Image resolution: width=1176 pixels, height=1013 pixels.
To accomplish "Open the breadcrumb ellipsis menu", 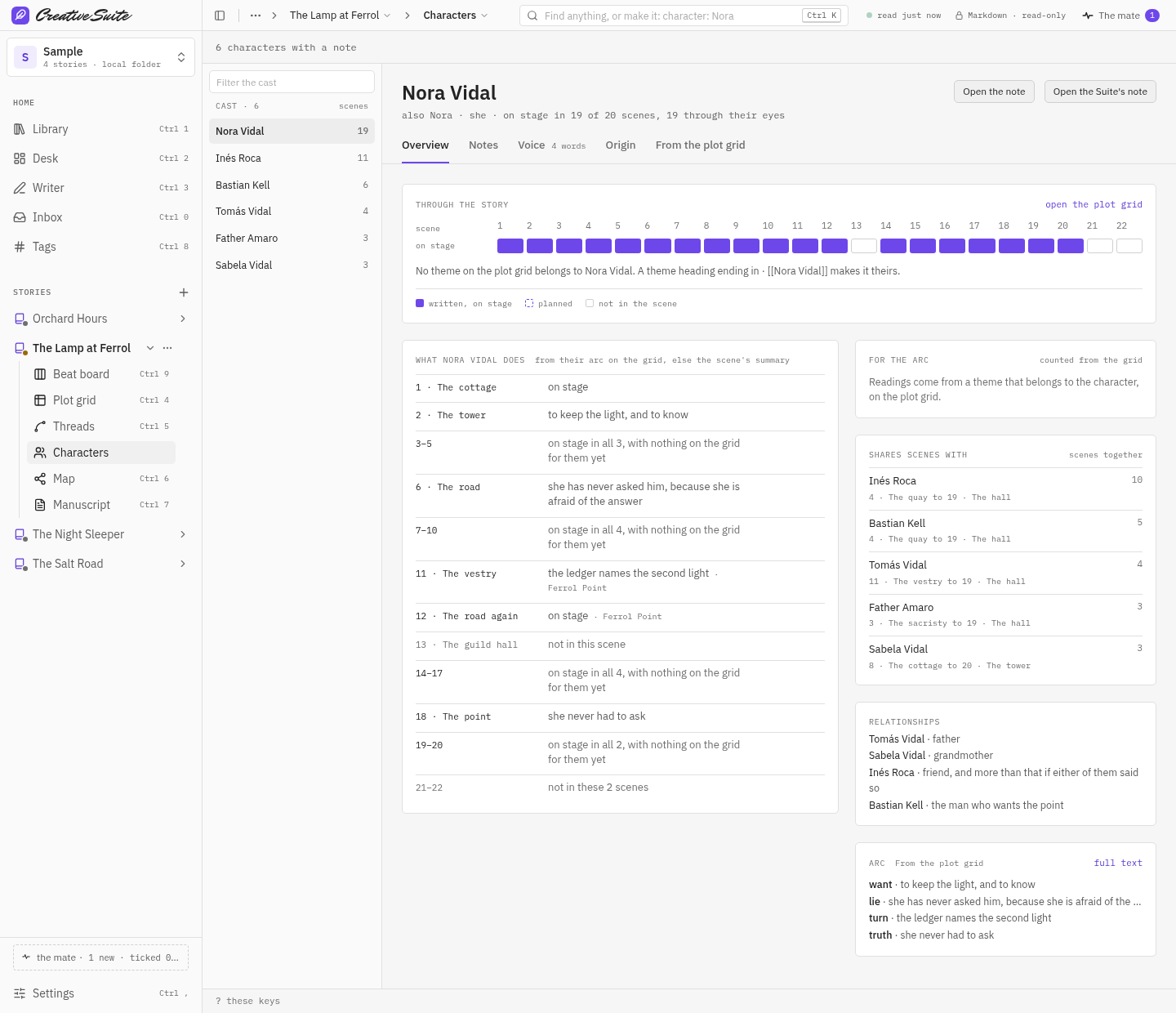I will click(256, 16).
